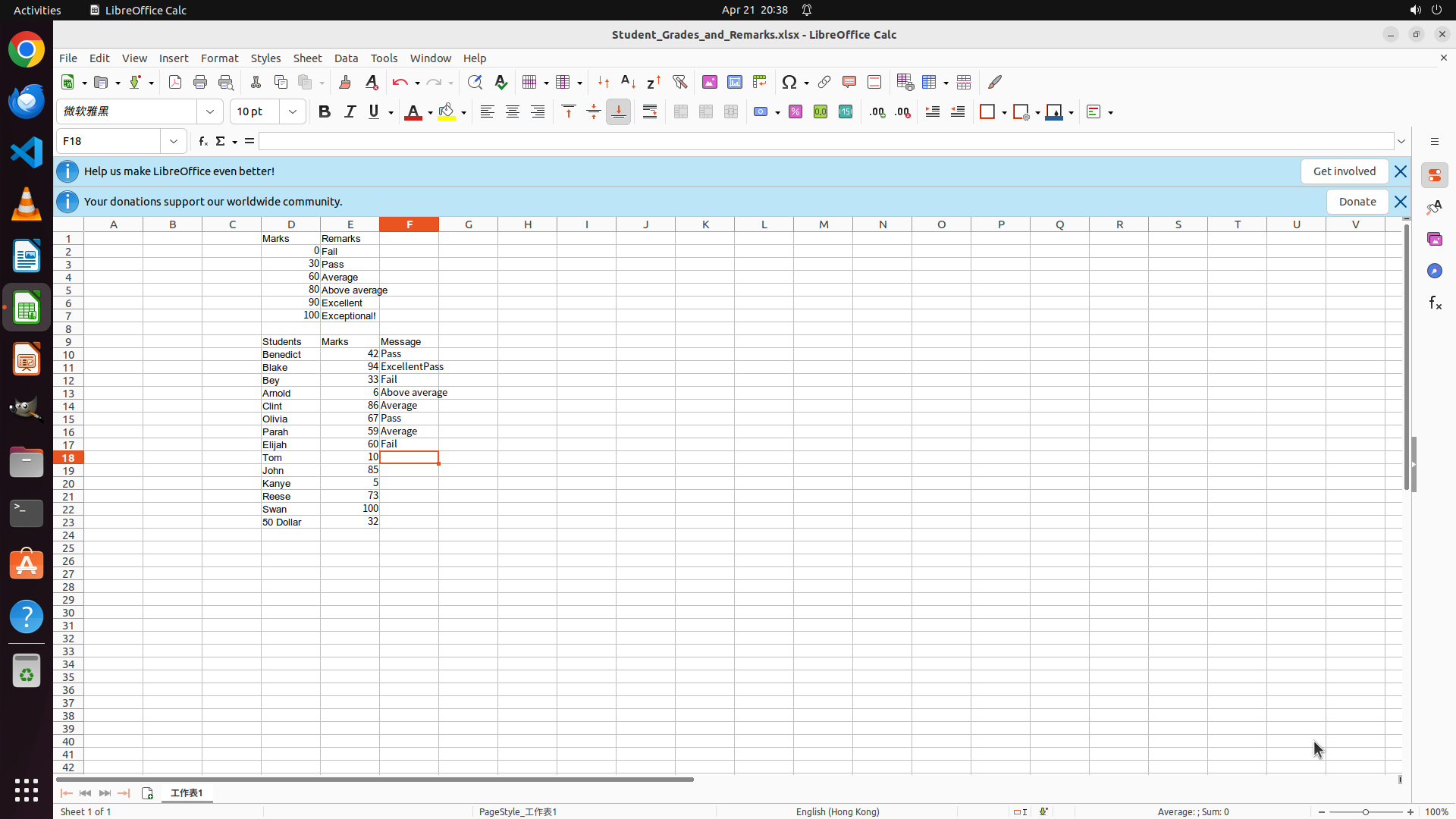Expand the font name dropdown

210,112
